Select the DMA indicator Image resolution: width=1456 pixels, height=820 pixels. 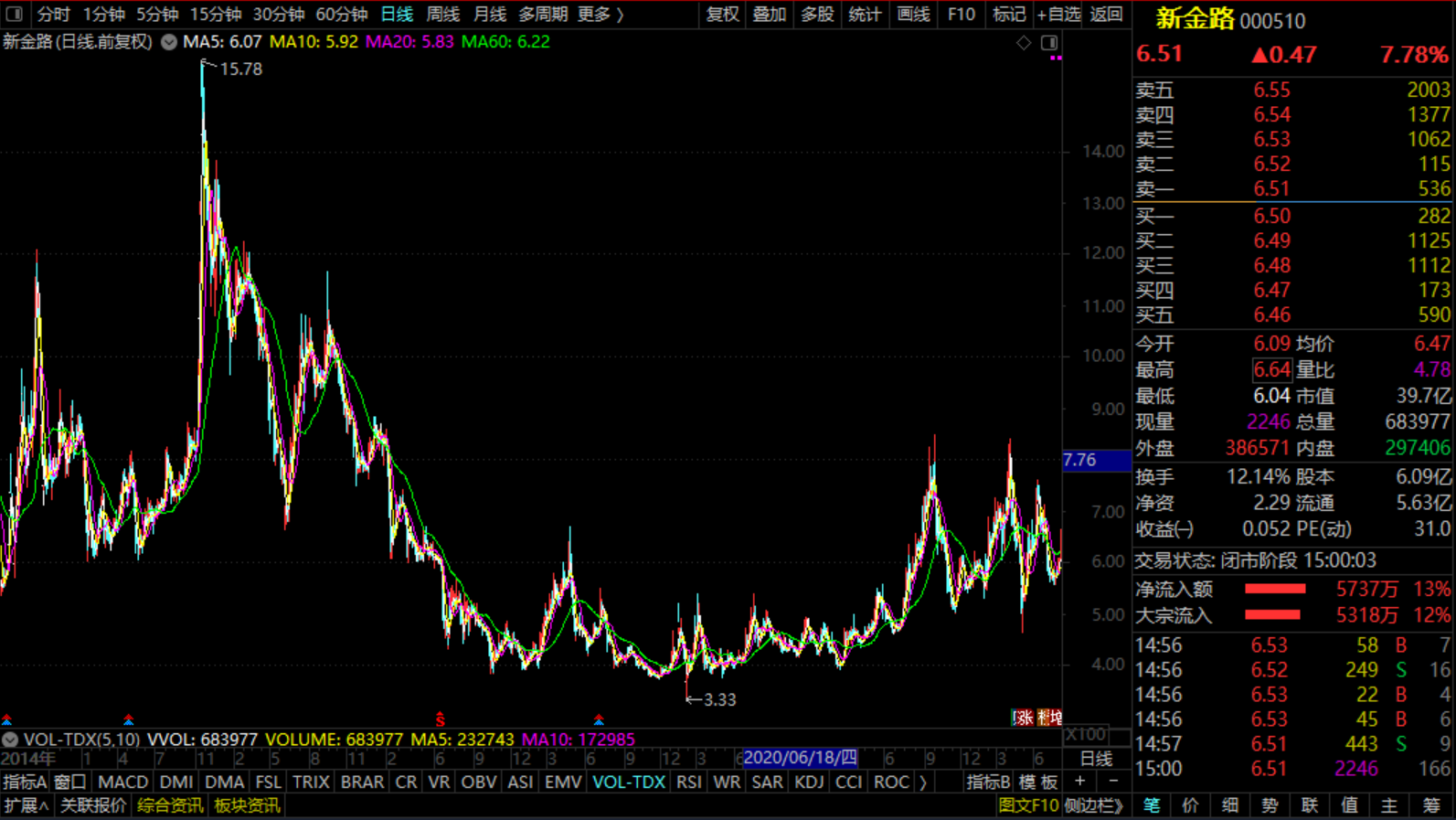pyautogui.click(x=225, y=782)
